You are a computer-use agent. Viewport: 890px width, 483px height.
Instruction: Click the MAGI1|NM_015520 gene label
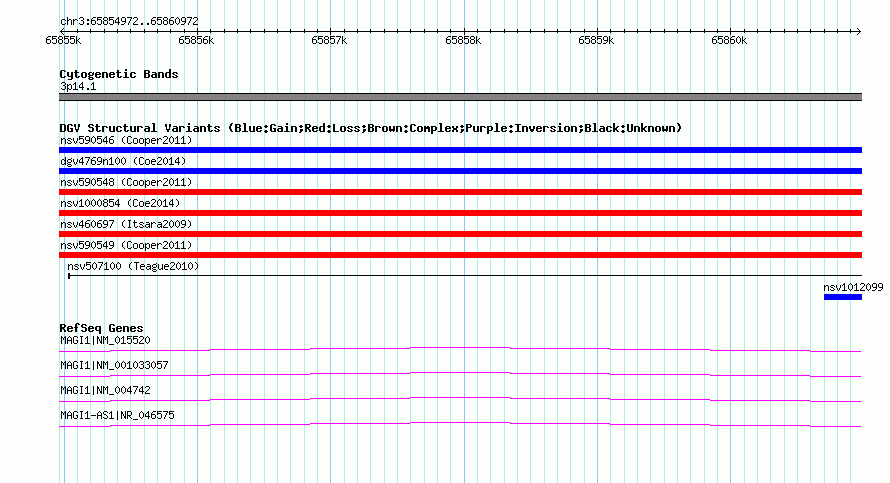click(105, 341)
